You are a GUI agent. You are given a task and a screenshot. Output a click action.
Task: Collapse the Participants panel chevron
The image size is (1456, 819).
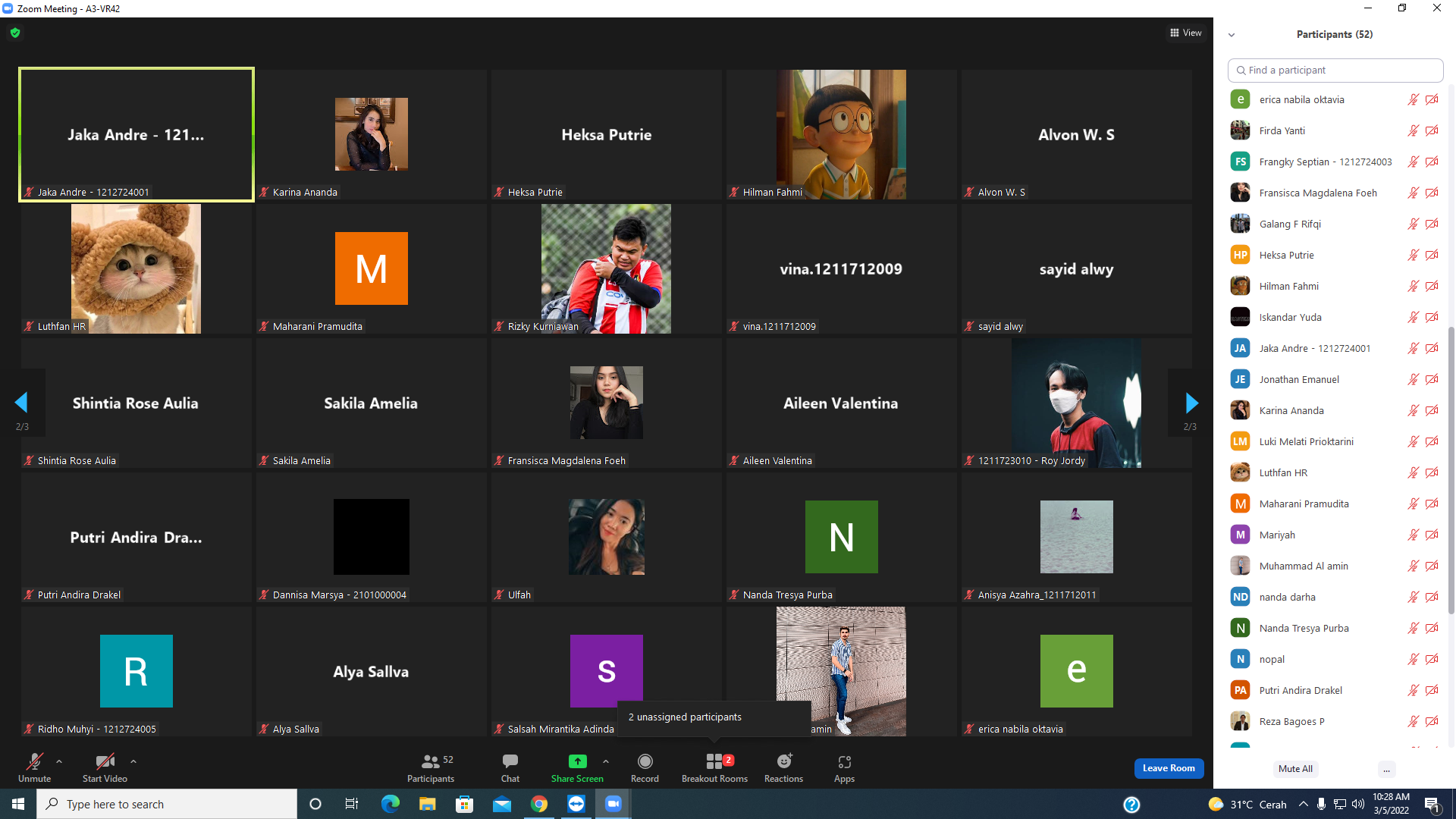[1232, 35]
